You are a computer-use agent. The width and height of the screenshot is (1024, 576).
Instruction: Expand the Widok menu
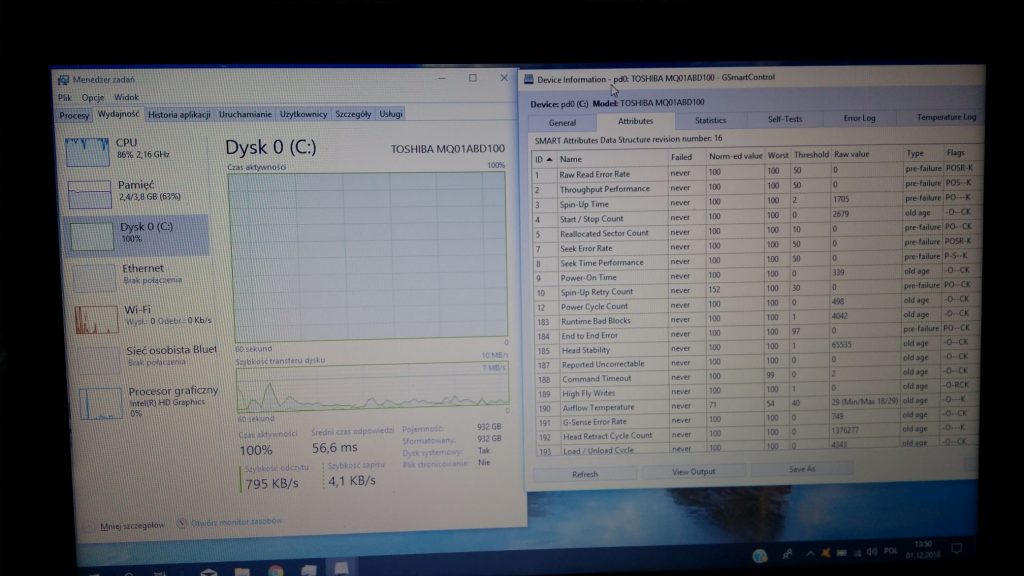(x=126, y=98)
